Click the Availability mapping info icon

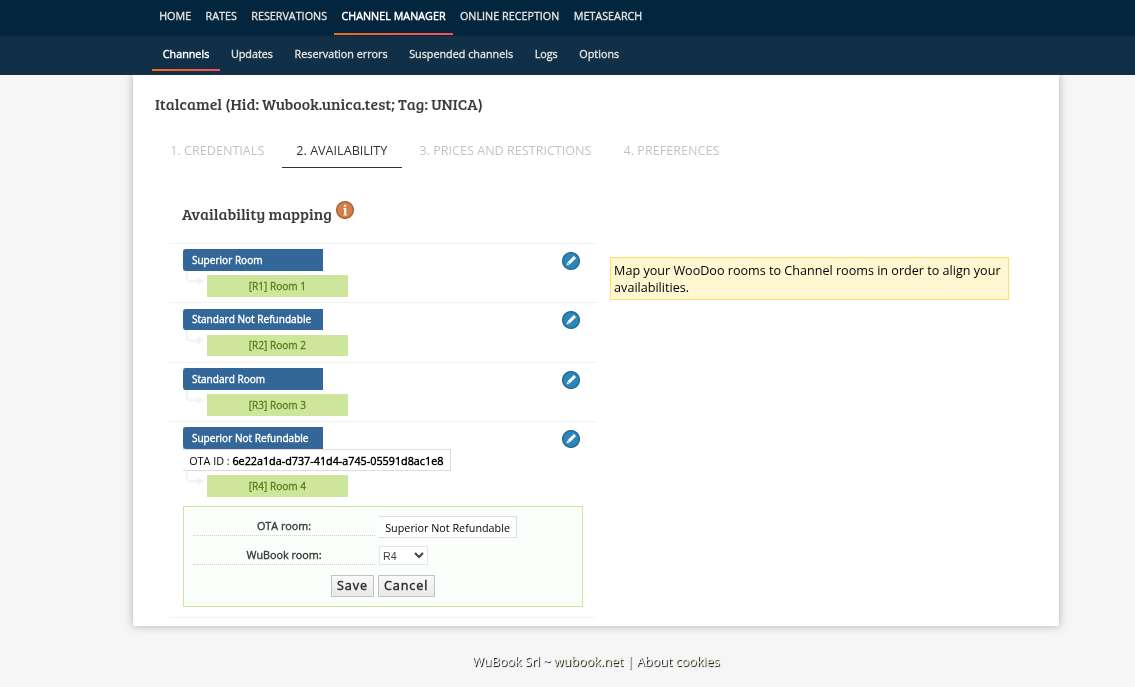(x=345, y=211)
